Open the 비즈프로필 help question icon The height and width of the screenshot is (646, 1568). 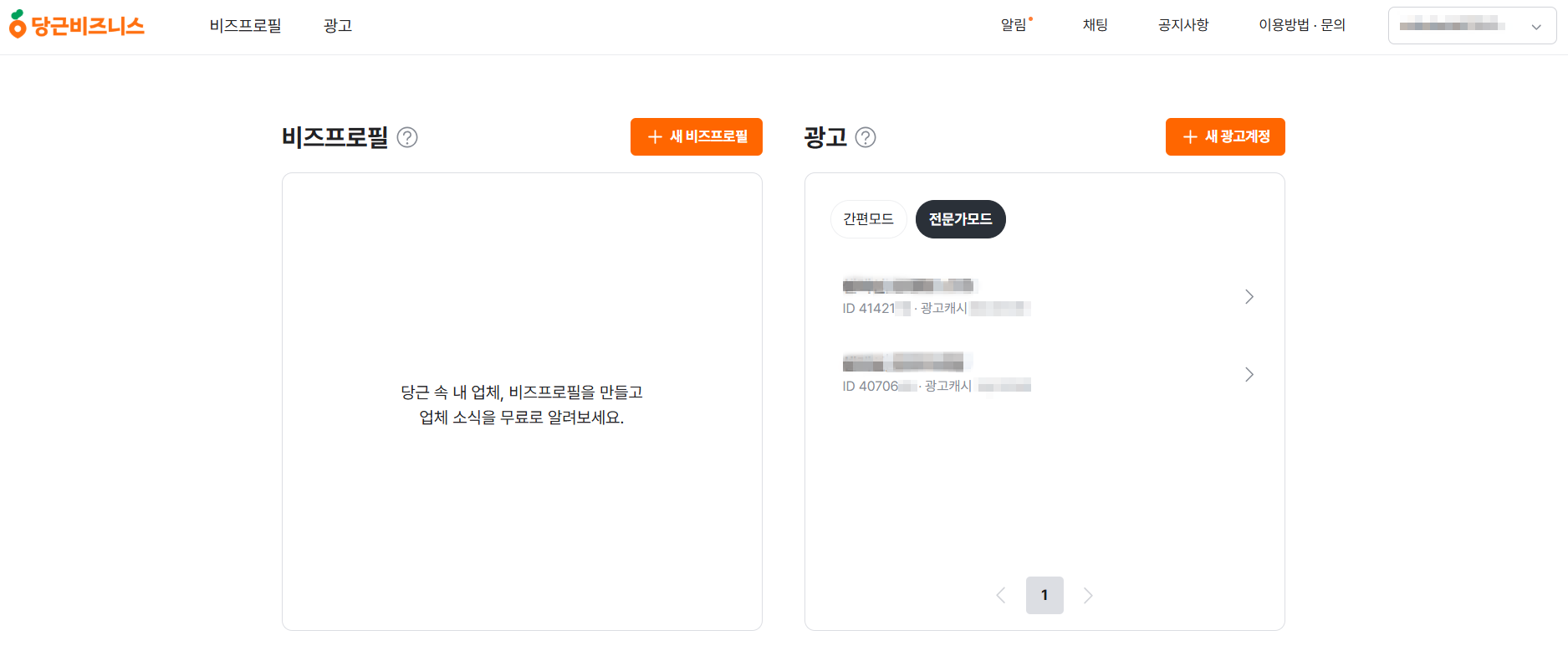coord(407,137)
